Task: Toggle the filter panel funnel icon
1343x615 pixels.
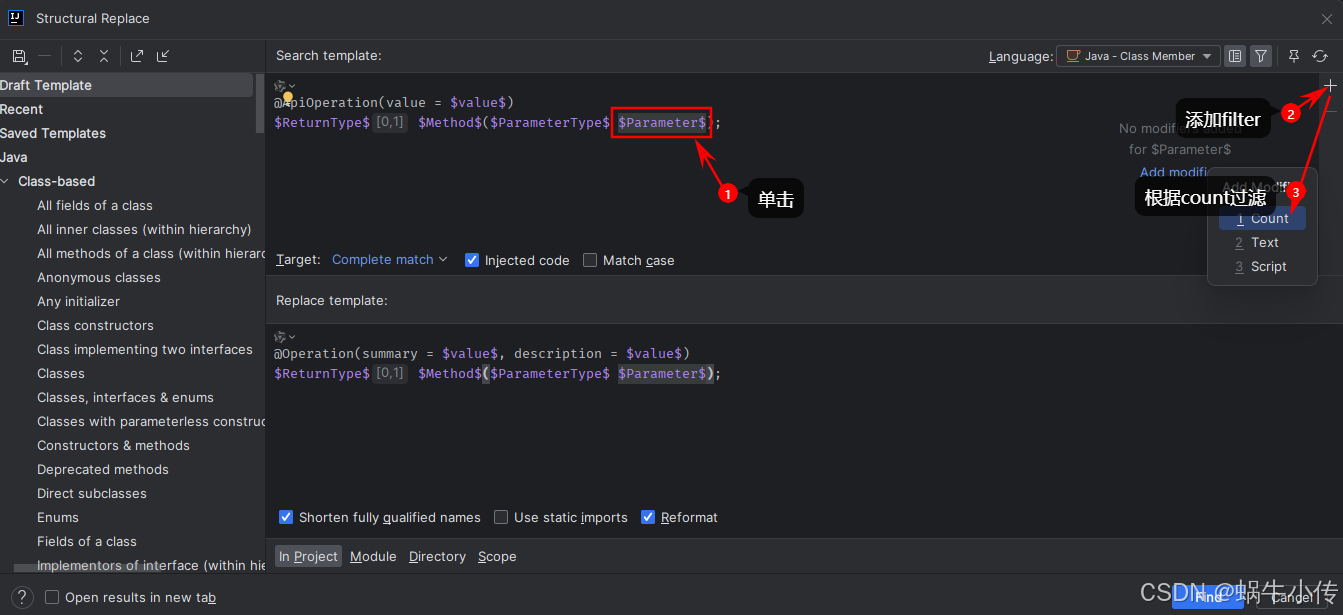Action: (1261, 56)
